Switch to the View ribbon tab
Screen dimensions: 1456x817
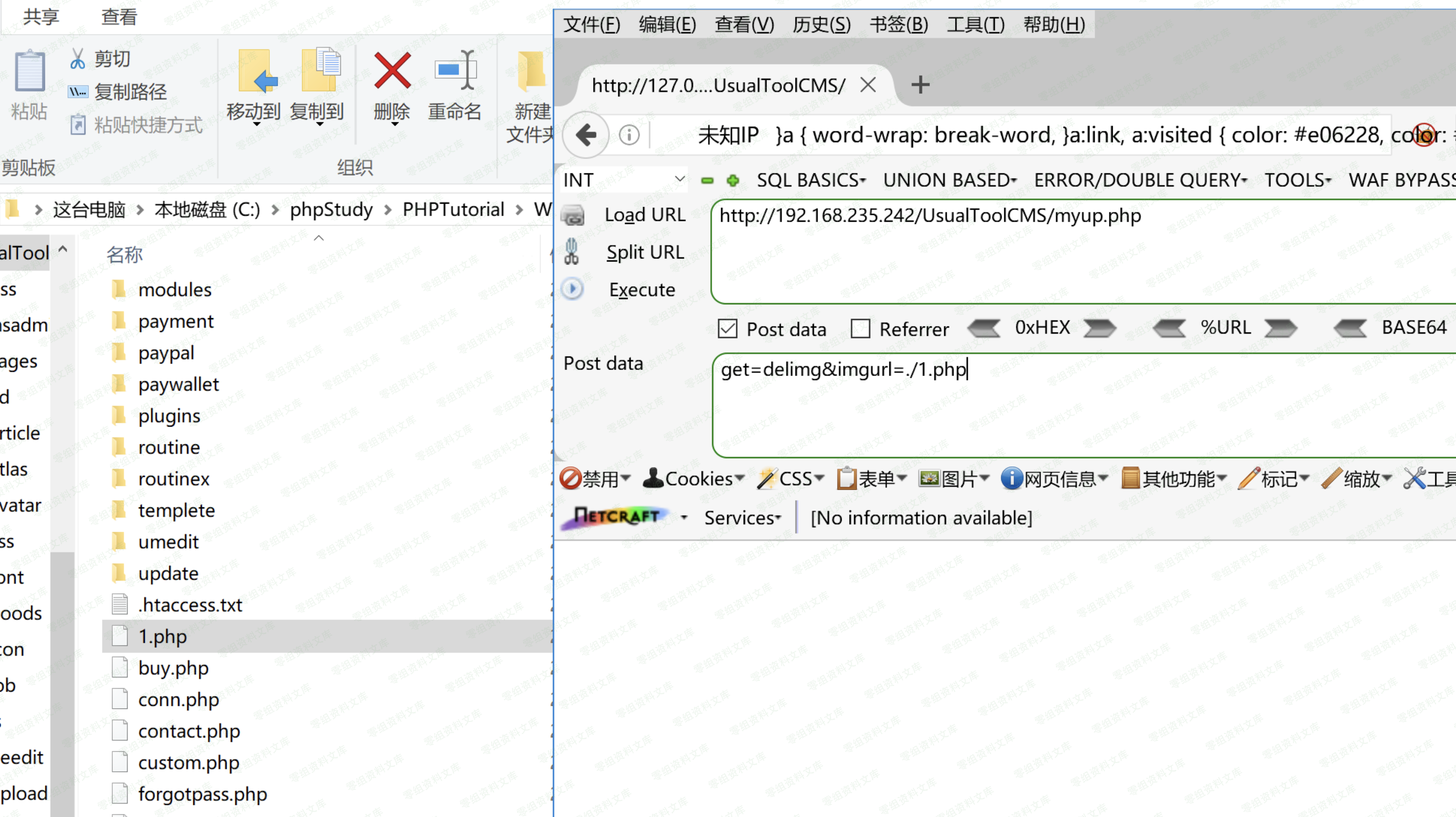coord(119,17)
